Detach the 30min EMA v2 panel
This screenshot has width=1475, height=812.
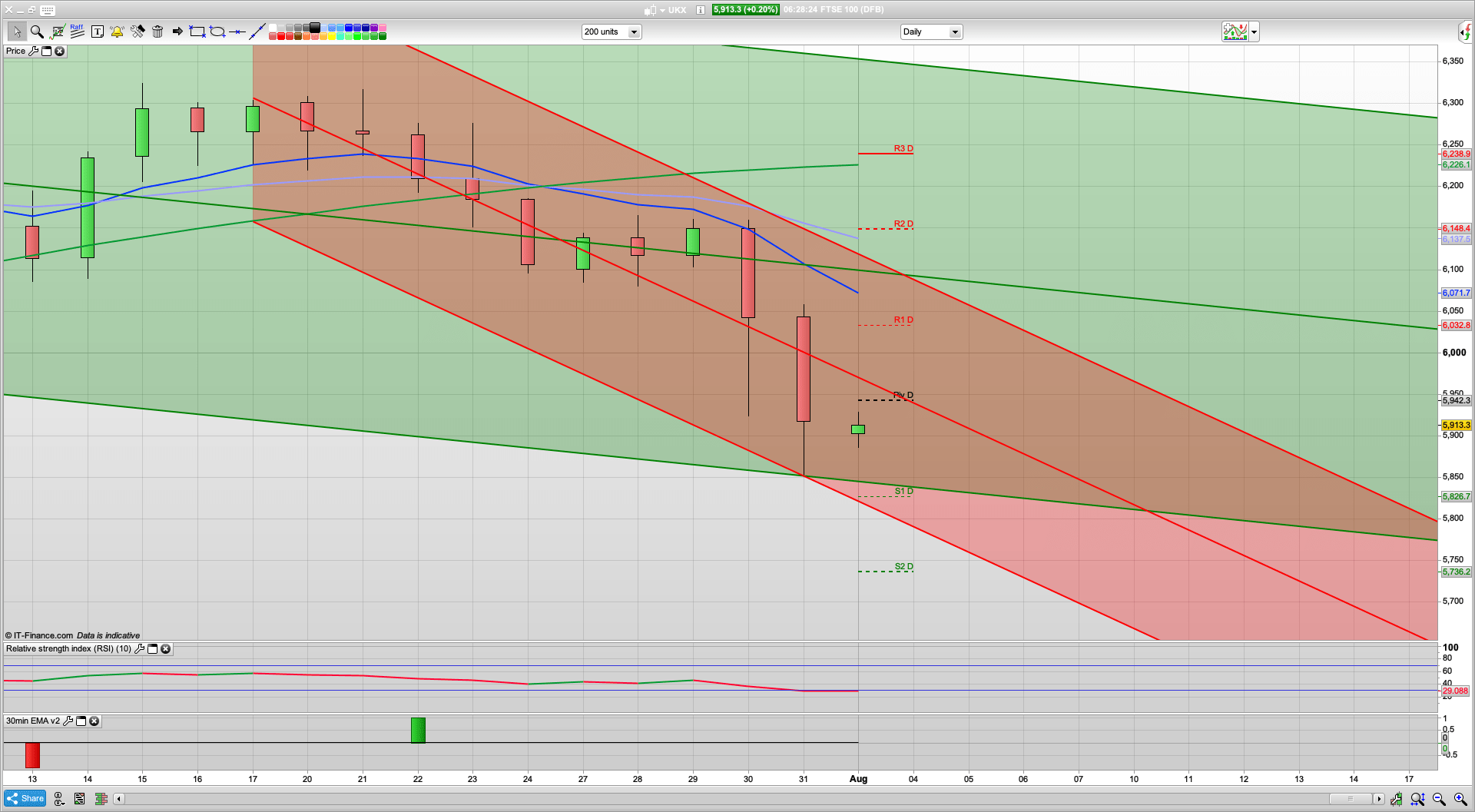pyautogui.click(x=81, y=721)
